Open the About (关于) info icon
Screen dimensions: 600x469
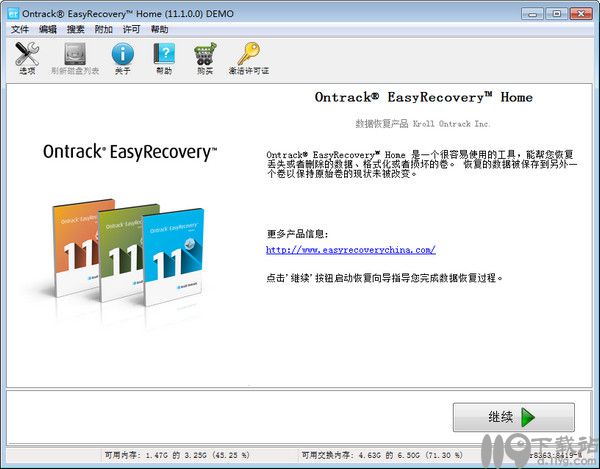pyautogui.click(x=122, y=58)
